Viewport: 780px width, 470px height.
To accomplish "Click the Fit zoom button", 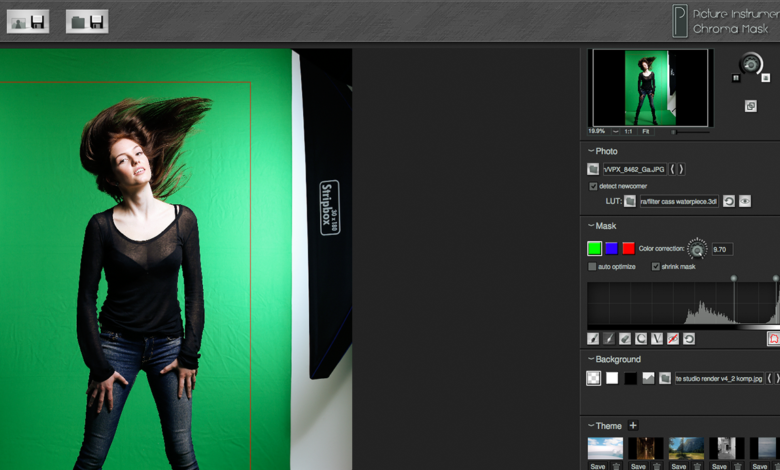I will click(646, 131).
